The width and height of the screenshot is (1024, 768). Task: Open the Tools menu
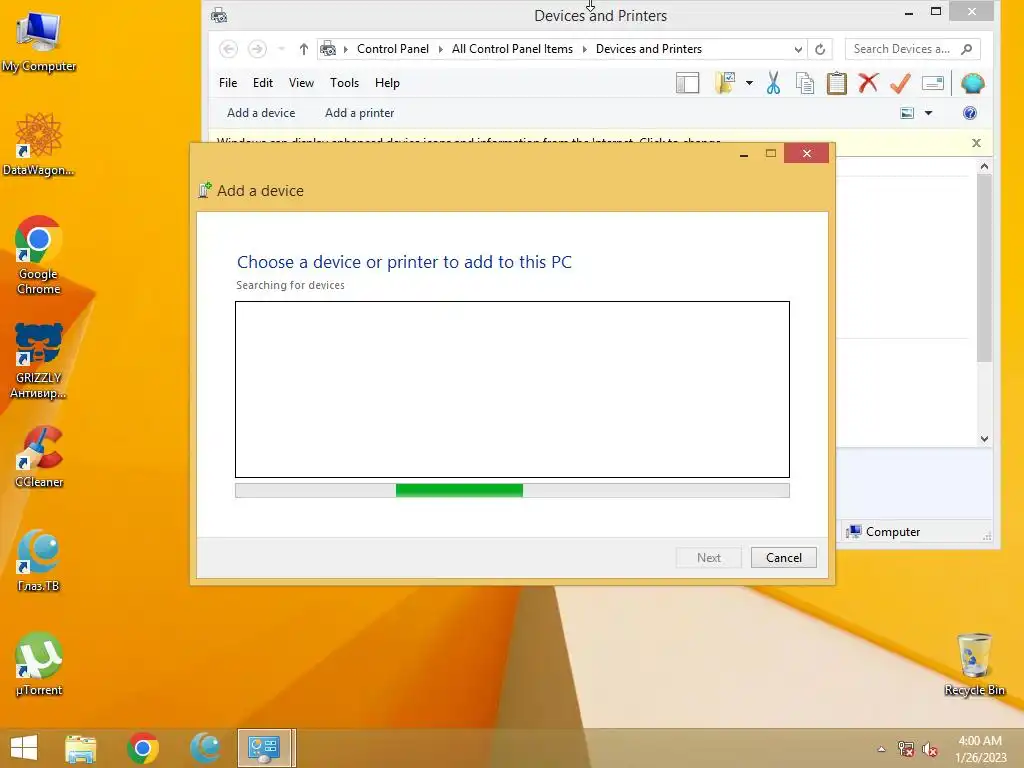coord(344,83)
